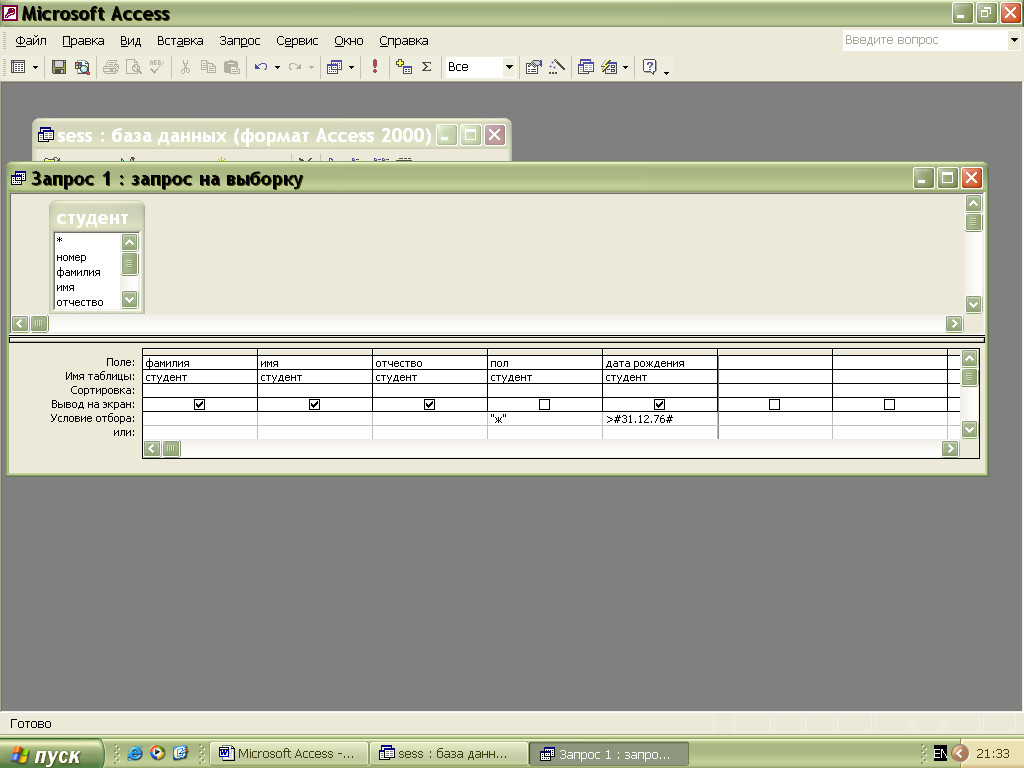Open the Undo history dropdown arrow
The height and width of the screenshot is (768, 1024).
coord(278,67)
